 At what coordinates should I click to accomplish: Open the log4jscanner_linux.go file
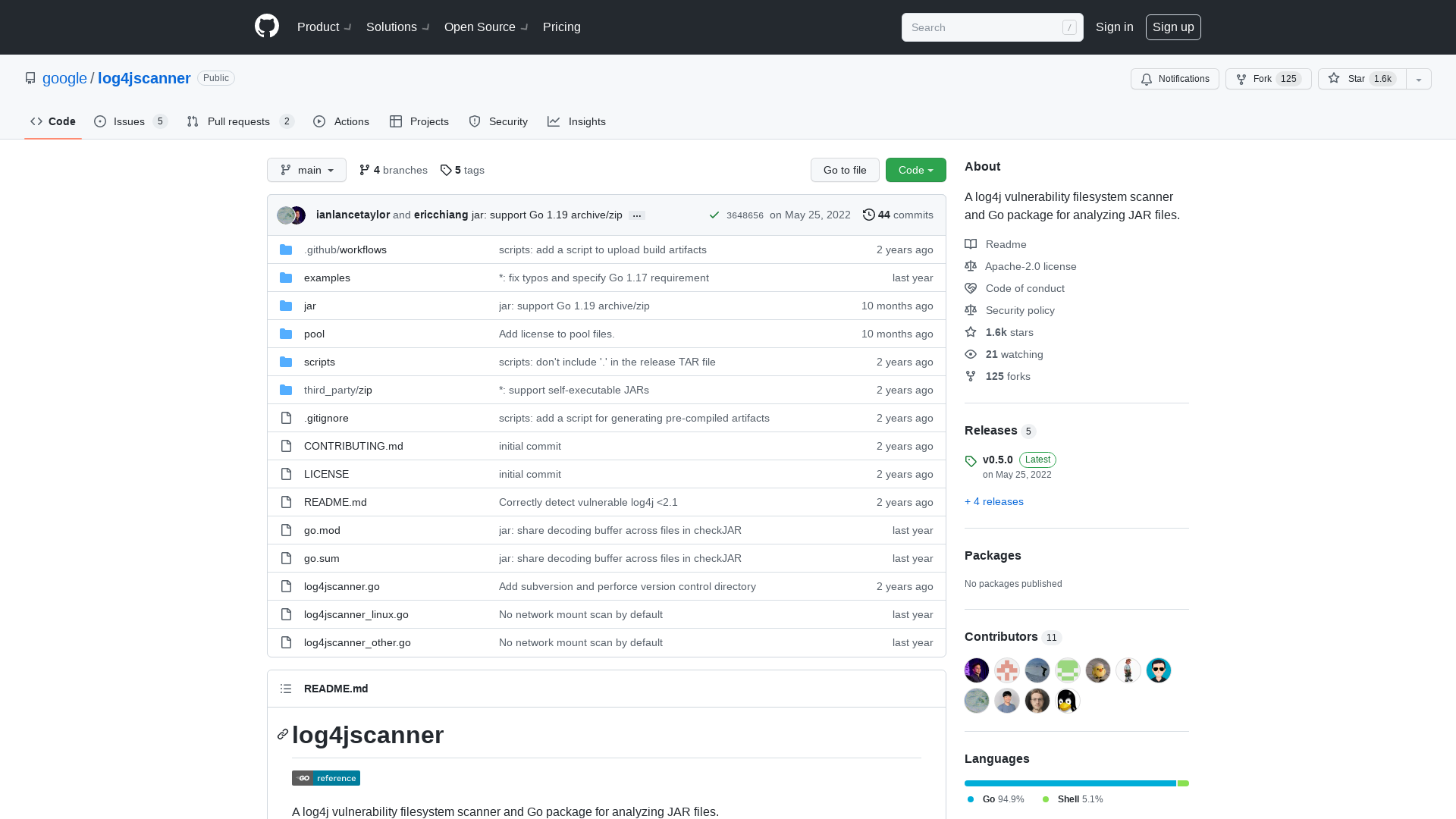coord(356,614)
